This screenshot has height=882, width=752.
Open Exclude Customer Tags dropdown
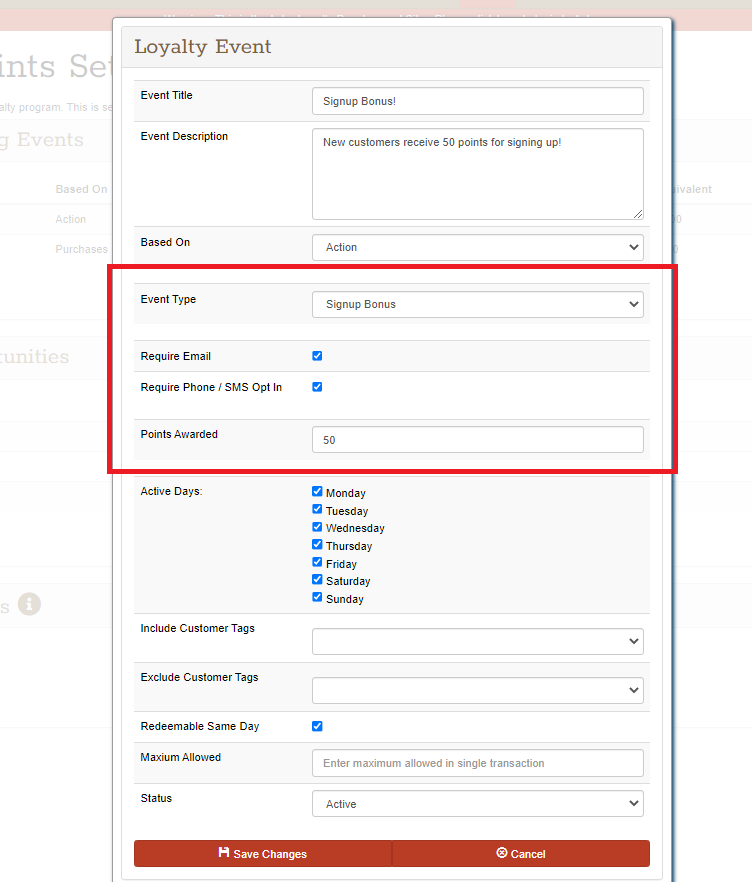(x=477, y=690)
